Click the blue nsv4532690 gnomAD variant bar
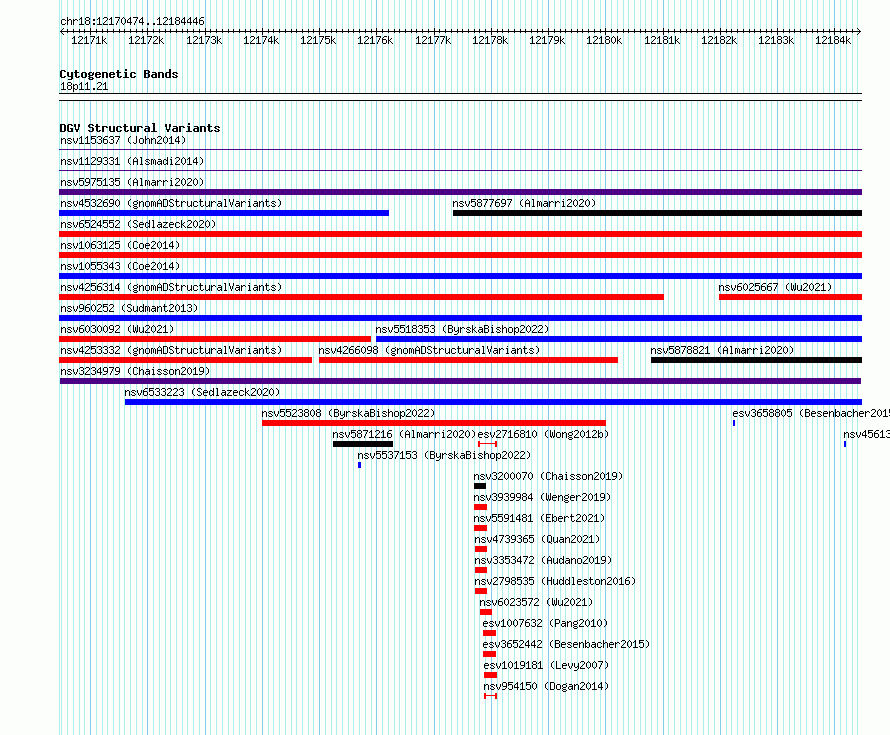 pos(224,213)
